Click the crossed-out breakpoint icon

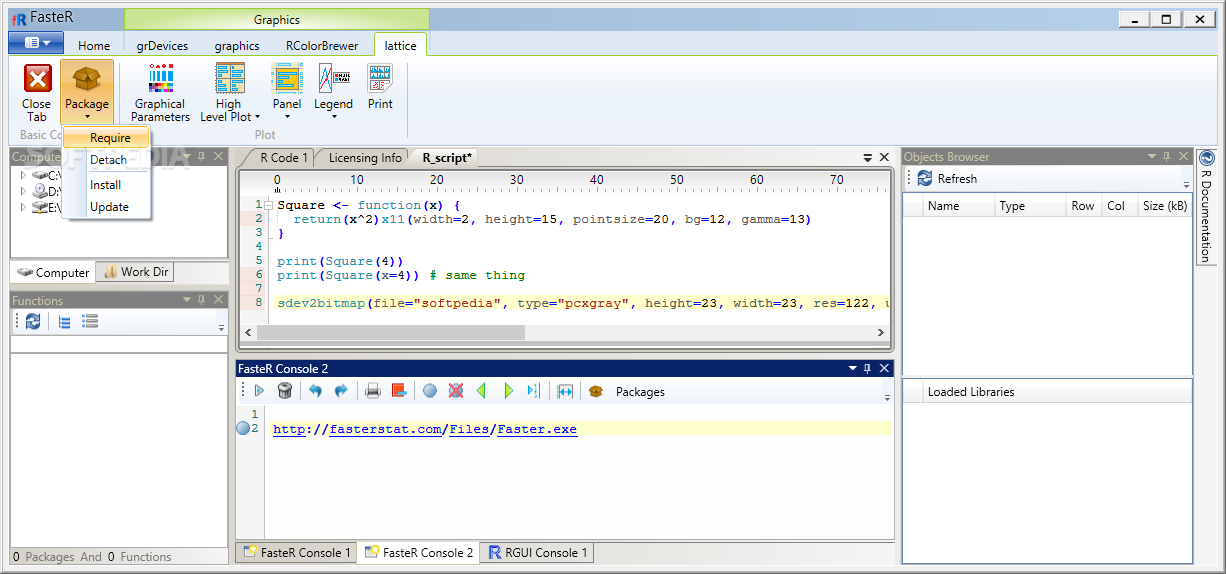point(456,391)
